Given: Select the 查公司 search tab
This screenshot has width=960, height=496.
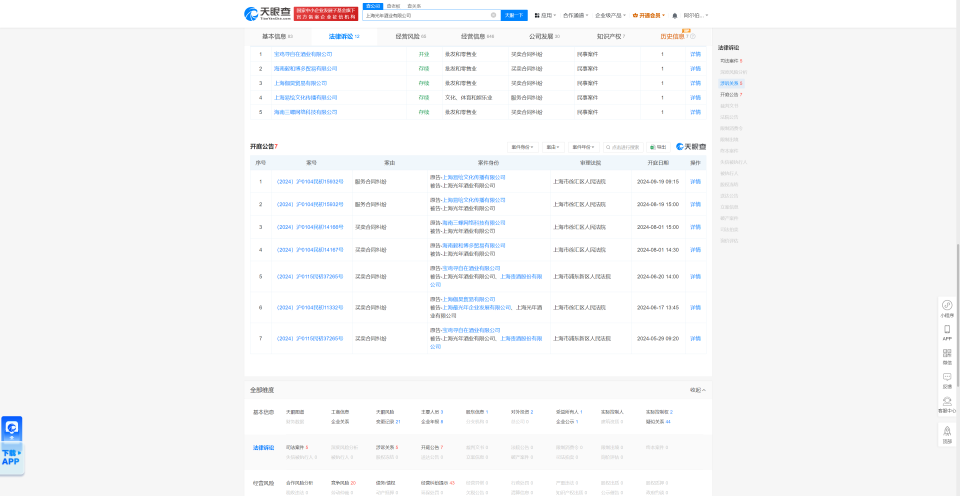Looking at the screenshot, I should 372,6.
